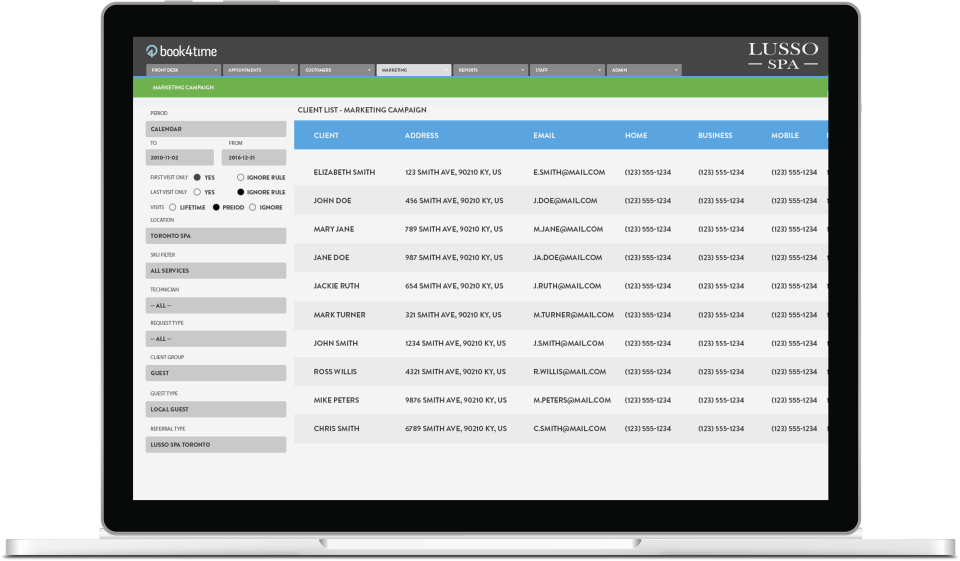The image size is (960, 561).
Task: Open the SKU Filter All Services dropdown
Action: [215, 271]
